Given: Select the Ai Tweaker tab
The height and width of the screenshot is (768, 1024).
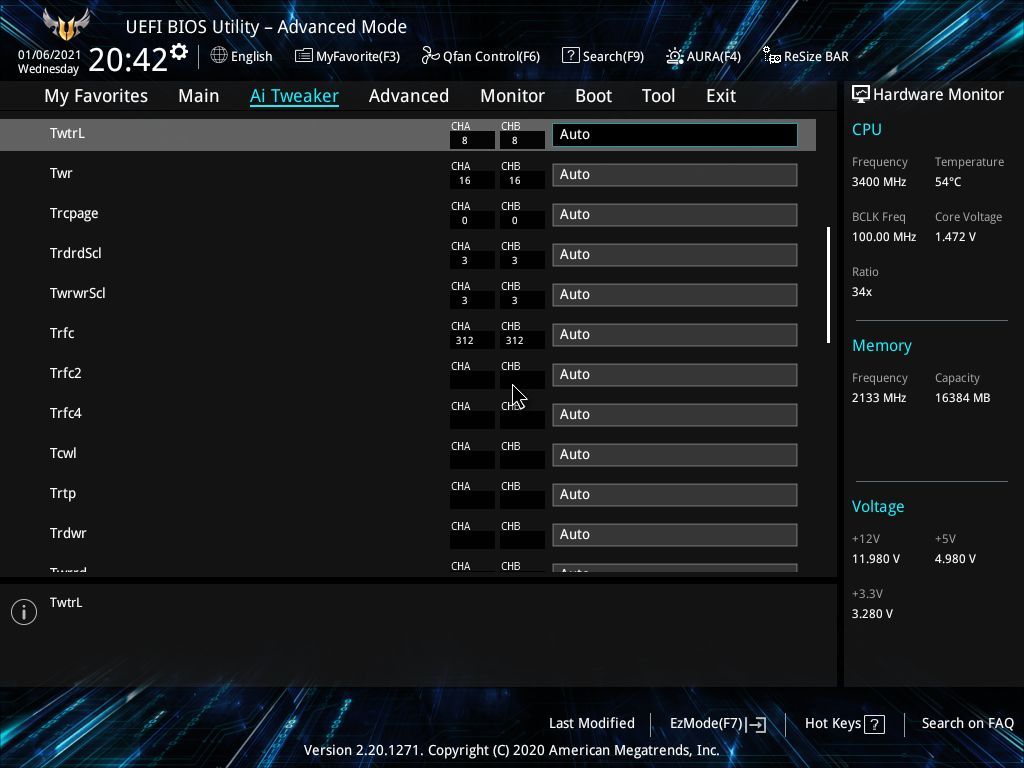Looking at the screenshot, I should click(294, 96).
